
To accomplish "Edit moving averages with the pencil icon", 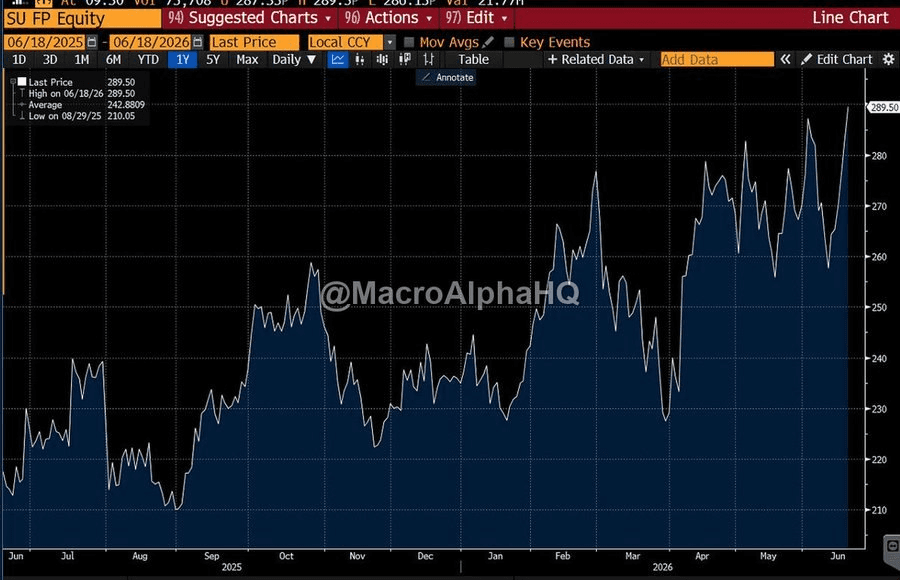I will (488, 42).
